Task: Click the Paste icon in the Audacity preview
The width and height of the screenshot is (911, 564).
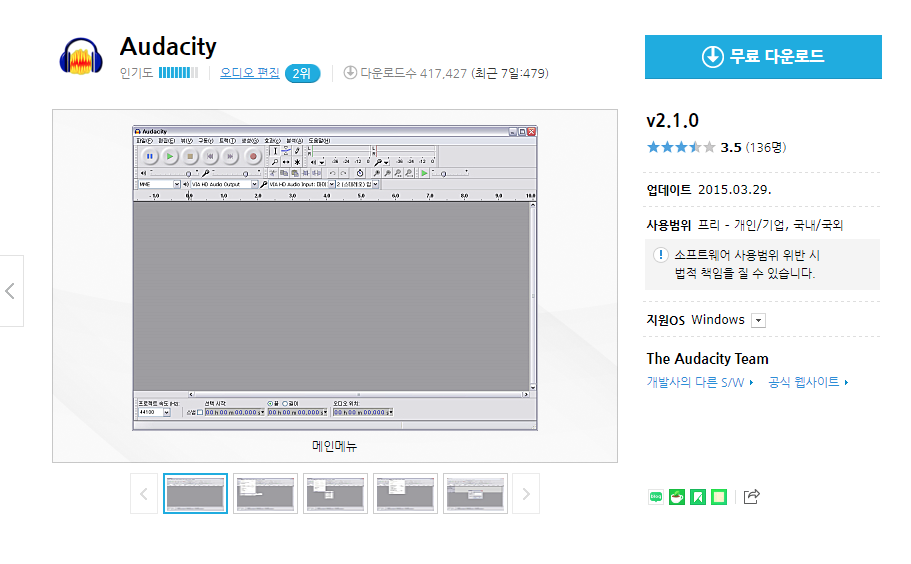Action: coord(295,173)
